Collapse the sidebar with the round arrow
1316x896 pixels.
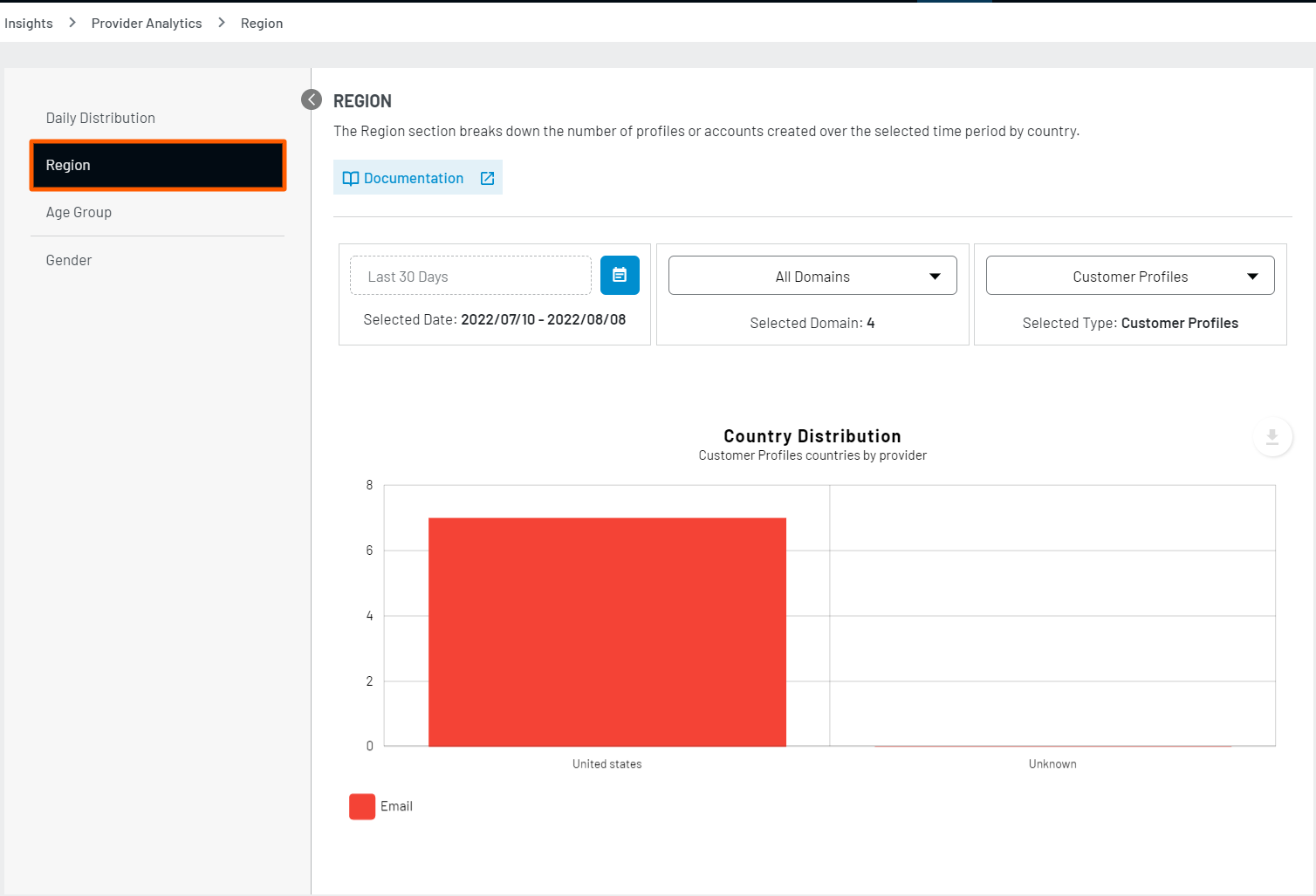click(x=312, y=99)
